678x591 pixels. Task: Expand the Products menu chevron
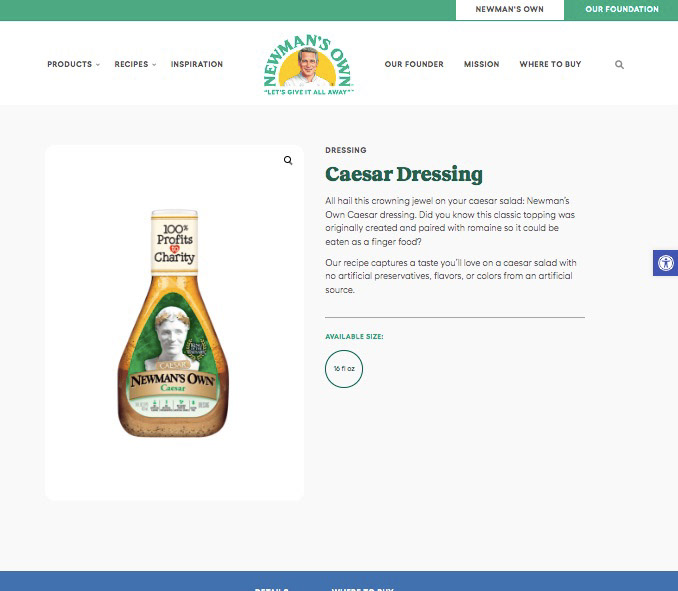coord(98,65)
